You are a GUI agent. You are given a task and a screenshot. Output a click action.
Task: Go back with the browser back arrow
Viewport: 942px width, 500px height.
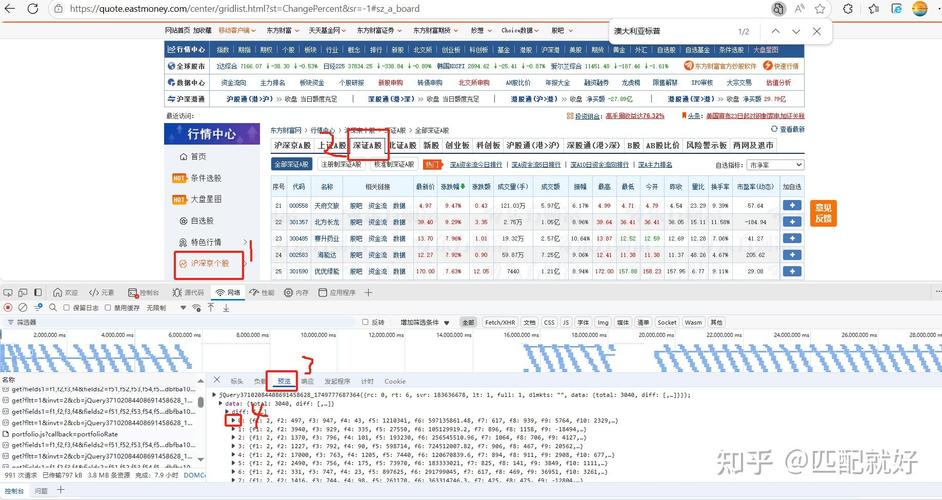click(x=10, y=8)
